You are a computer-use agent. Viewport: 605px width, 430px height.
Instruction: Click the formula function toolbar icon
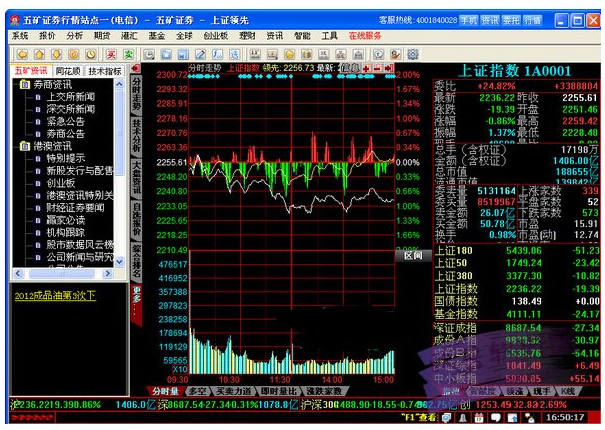217,54
